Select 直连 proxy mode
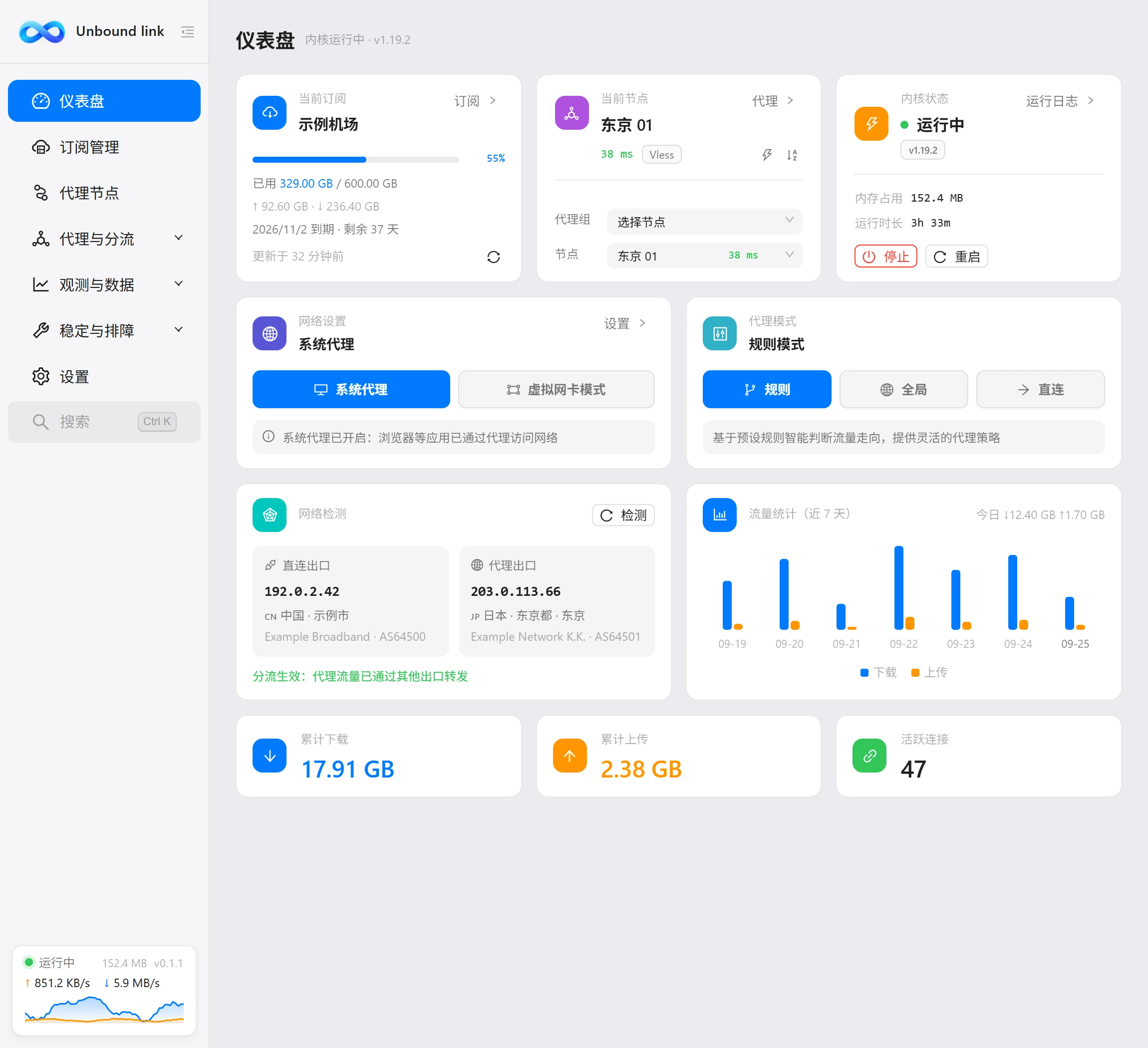Viewport: 1148px width, 1048px height. point(1041,389)
